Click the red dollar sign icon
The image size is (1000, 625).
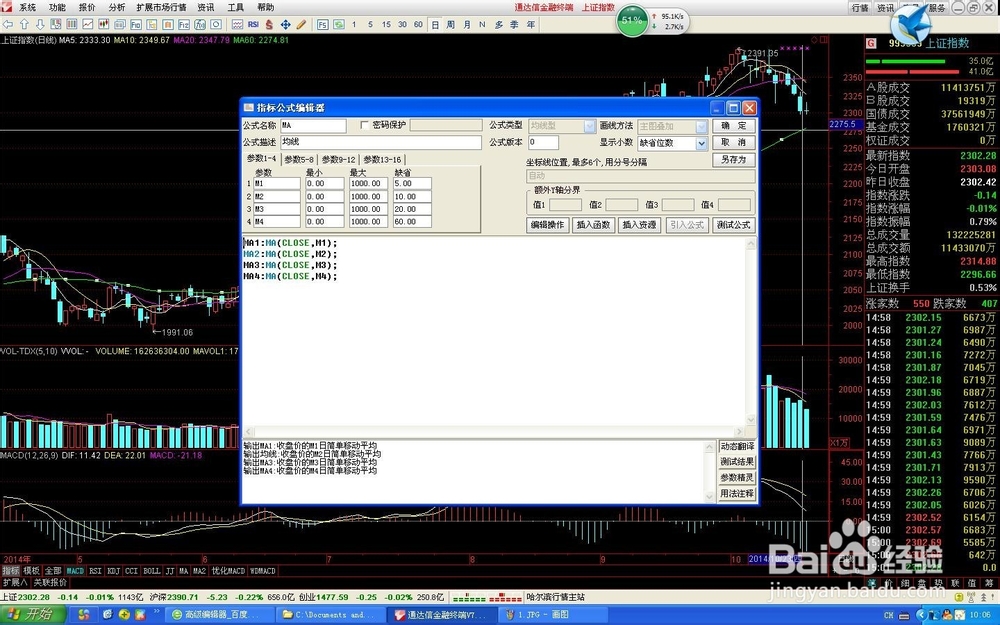click(269, 24)
